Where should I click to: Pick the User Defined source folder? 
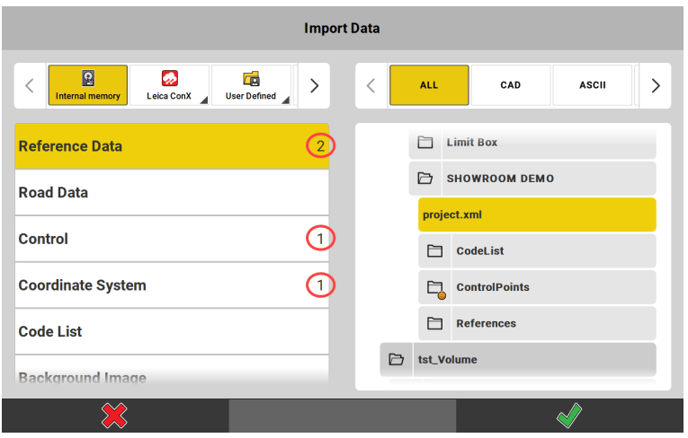250,86
